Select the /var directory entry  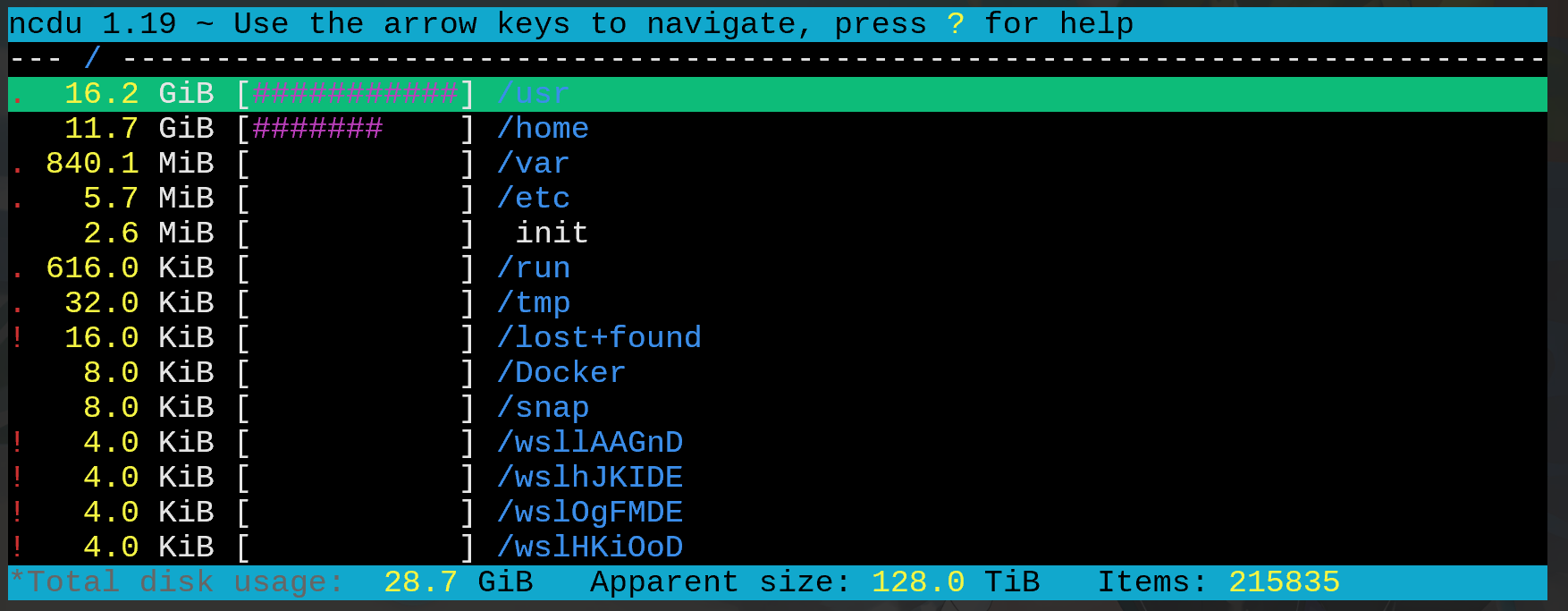click(534, 164)
